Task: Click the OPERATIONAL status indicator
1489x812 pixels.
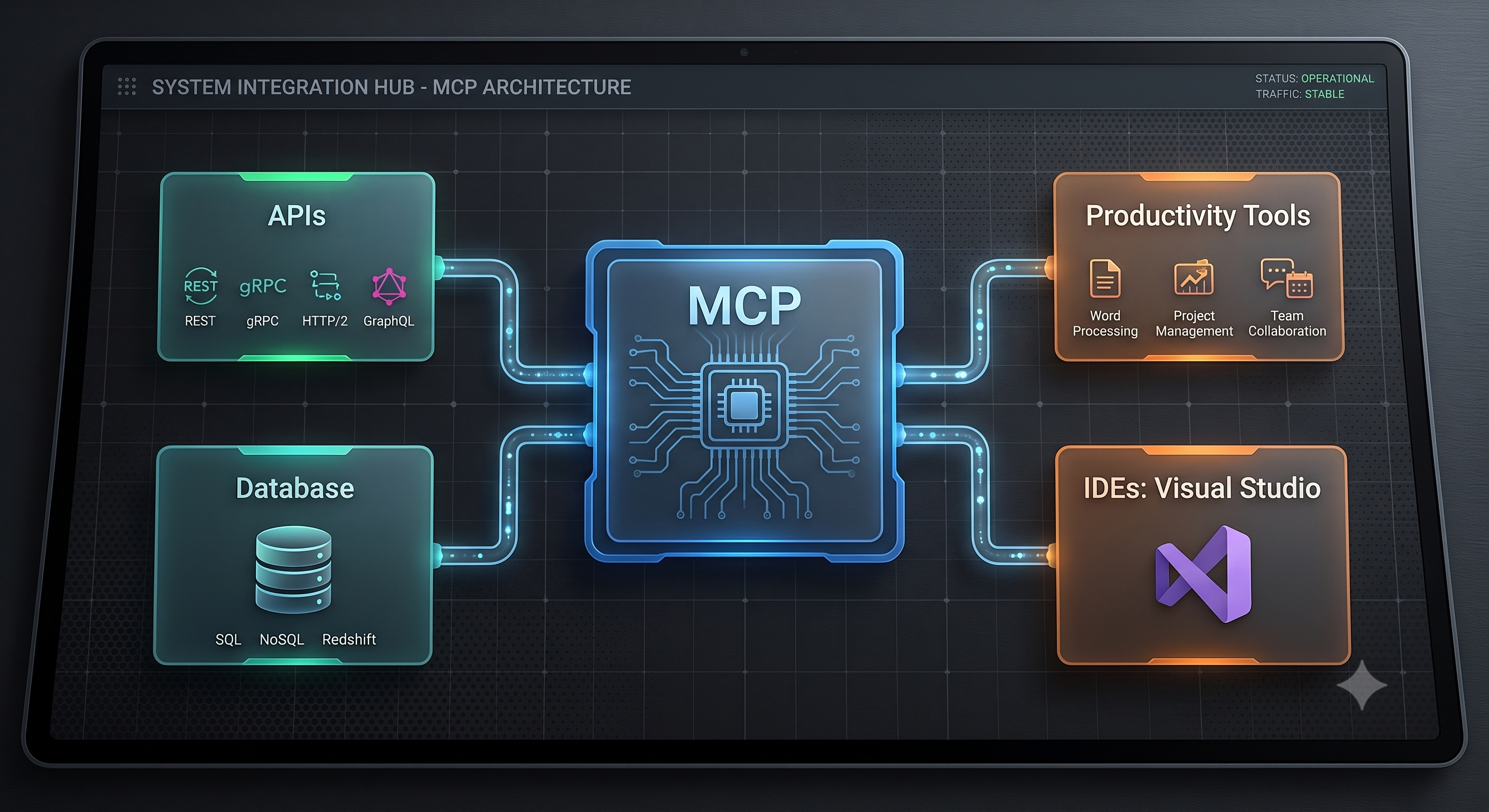Action: tap(1338, 79)
